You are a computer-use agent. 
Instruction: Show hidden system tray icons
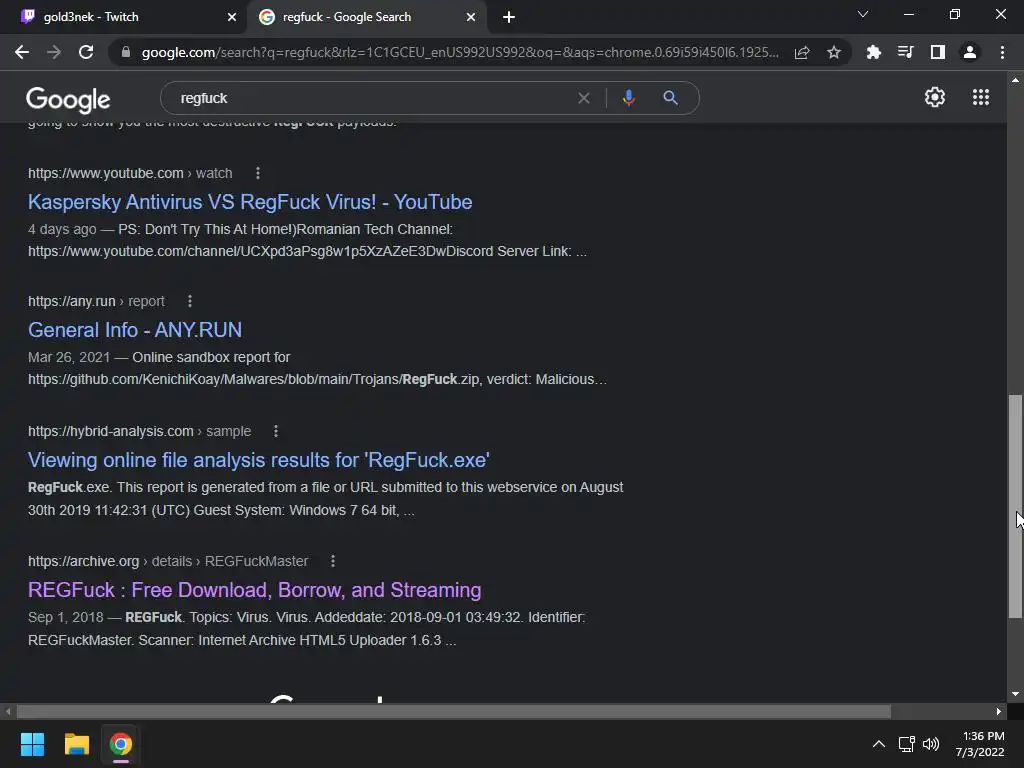tap(879, 744)
